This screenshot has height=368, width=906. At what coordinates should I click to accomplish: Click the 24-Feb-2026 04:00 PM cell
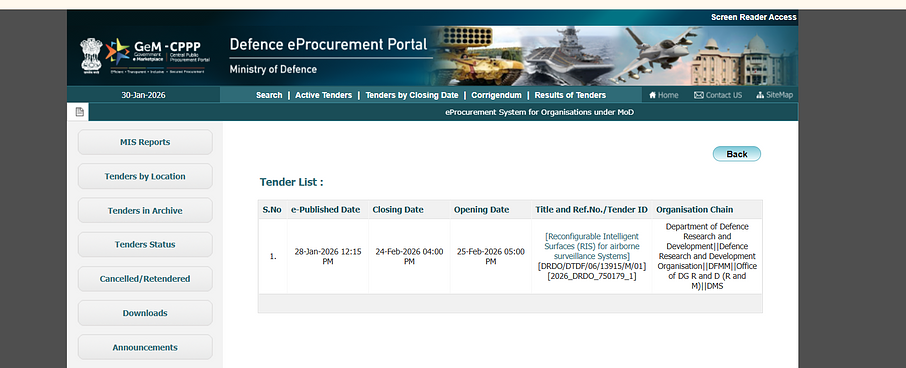tap(409, 257)
